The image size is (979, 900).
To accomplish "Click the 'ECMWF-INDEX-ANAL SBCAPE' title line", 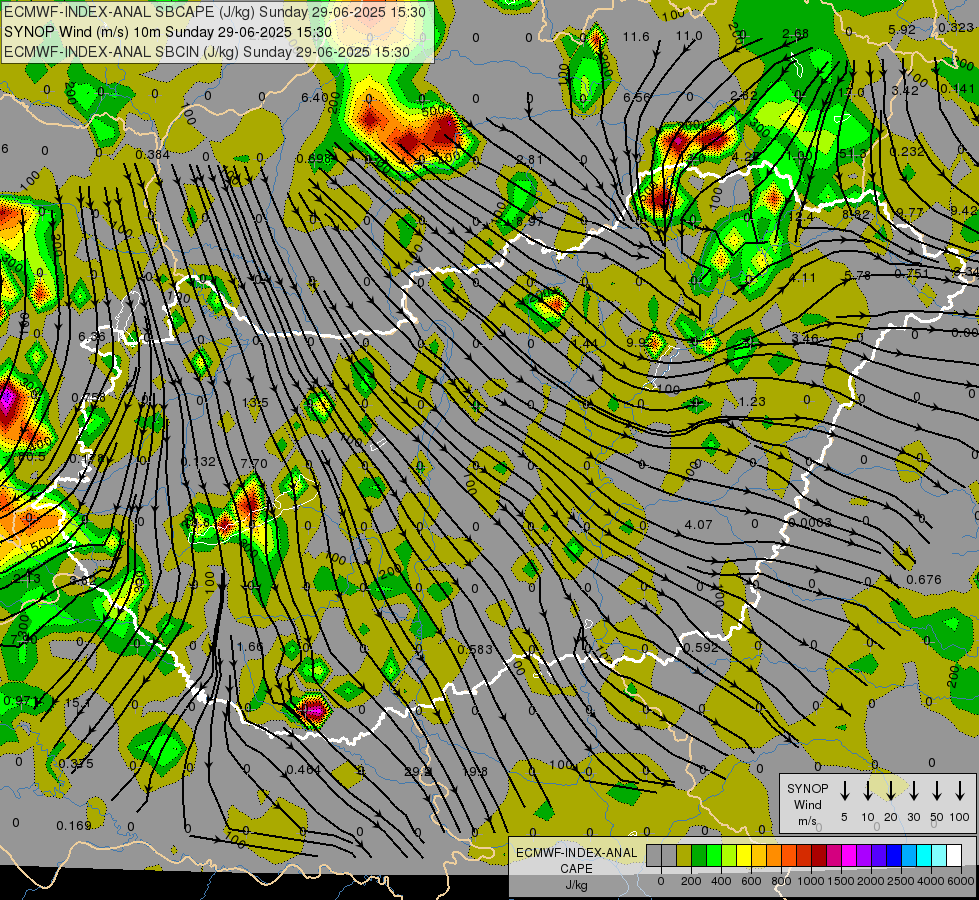I will 215,12.
